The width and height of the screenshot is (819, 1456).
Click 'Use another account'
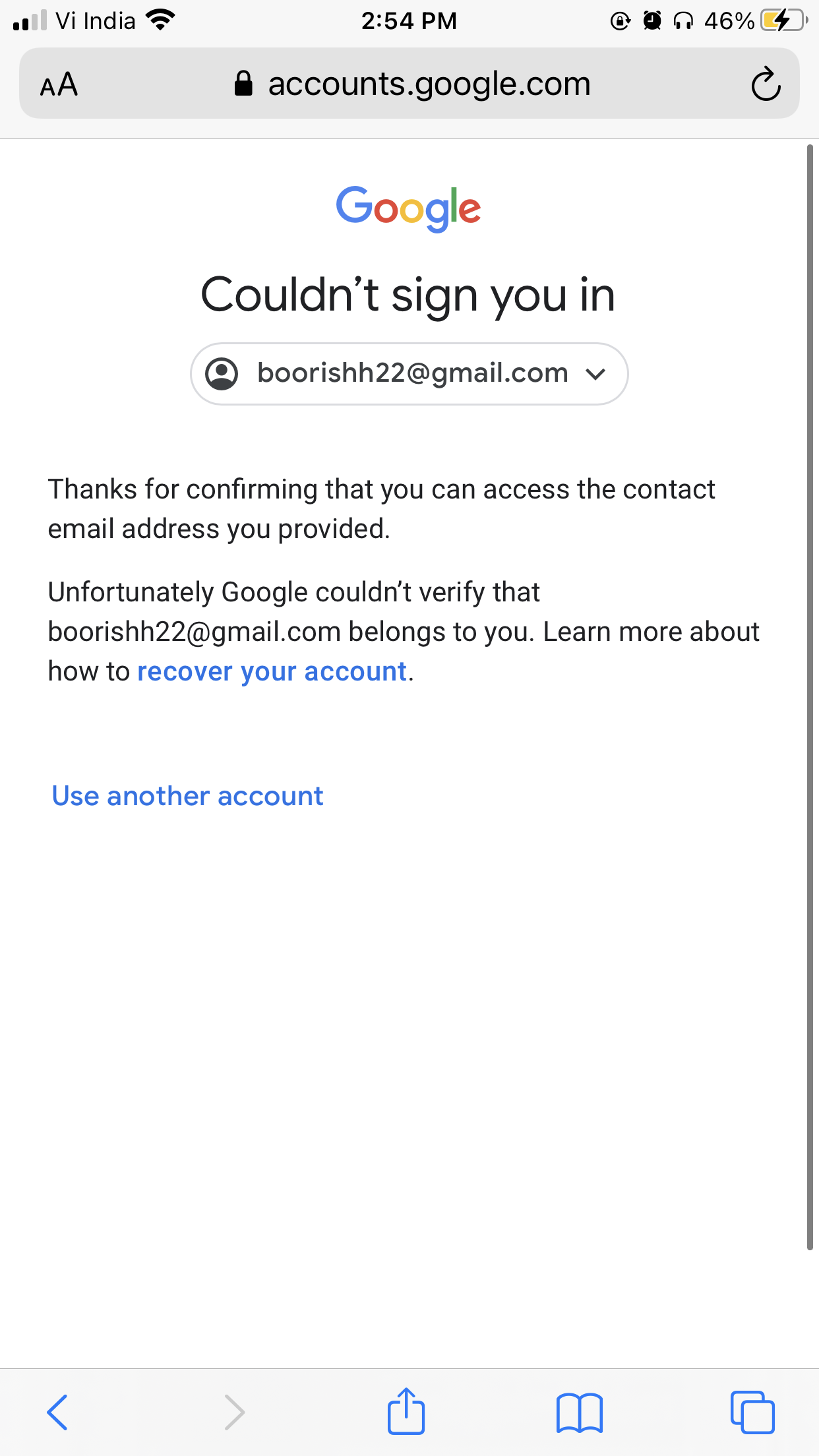(188, 796)
